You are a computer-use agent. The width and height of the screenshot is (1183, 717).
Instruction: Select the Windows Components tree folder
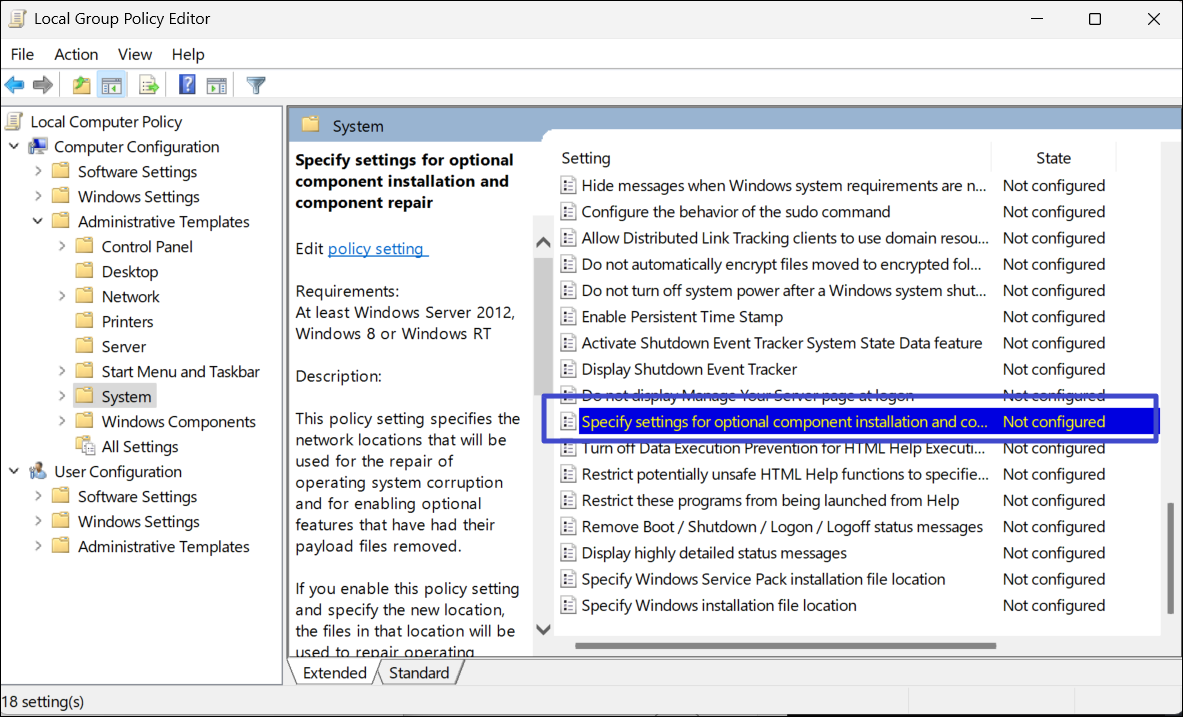[178, 422]
